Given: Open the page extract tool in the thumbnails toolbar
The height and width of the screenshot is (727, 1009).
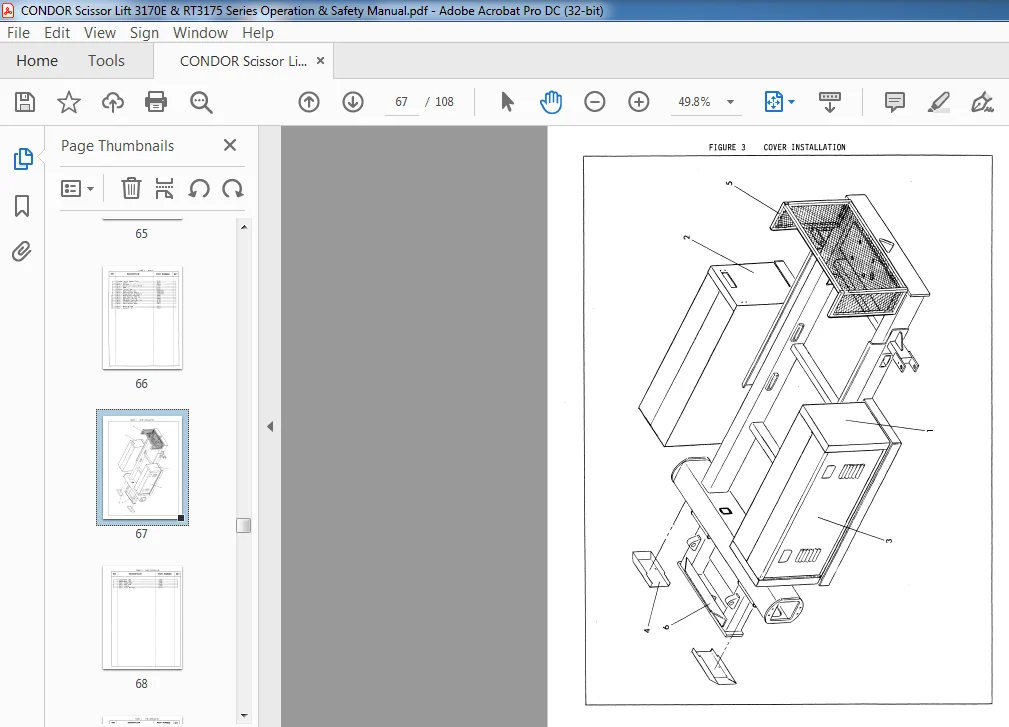Looking at the screenshot, I should coord(165,189).
